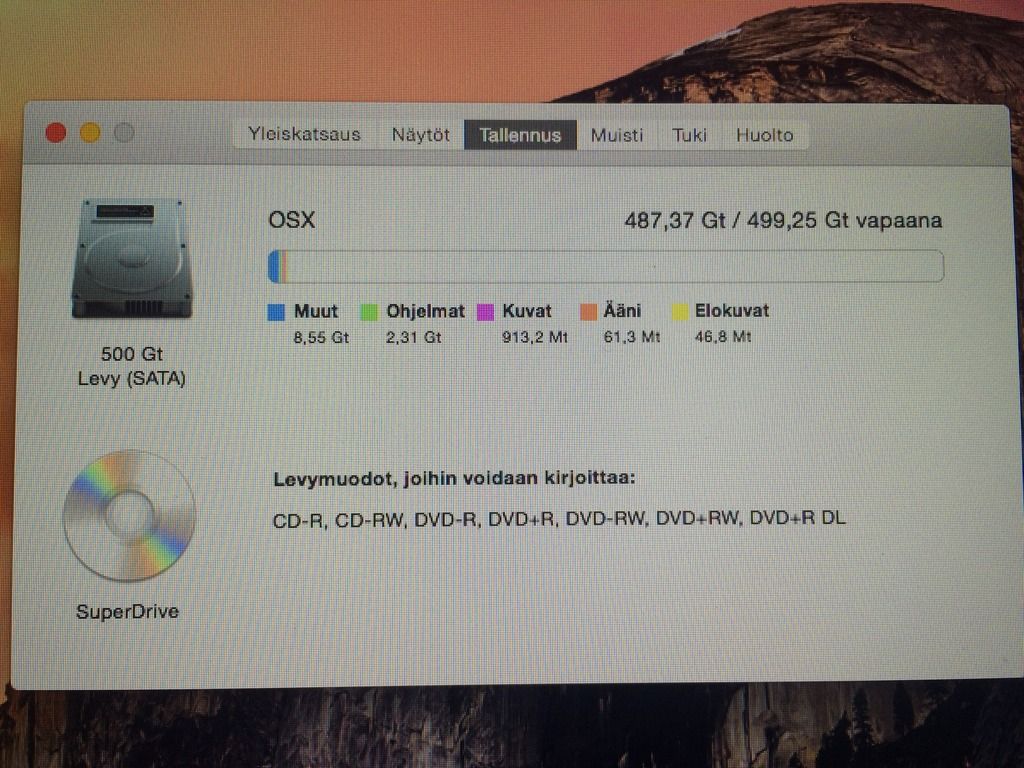Click the 'Levymuodot, joihin voidaan kirjoittaa:' heading
The width and height of the screenshot is (1024, 768).
(x=454, y=479)
